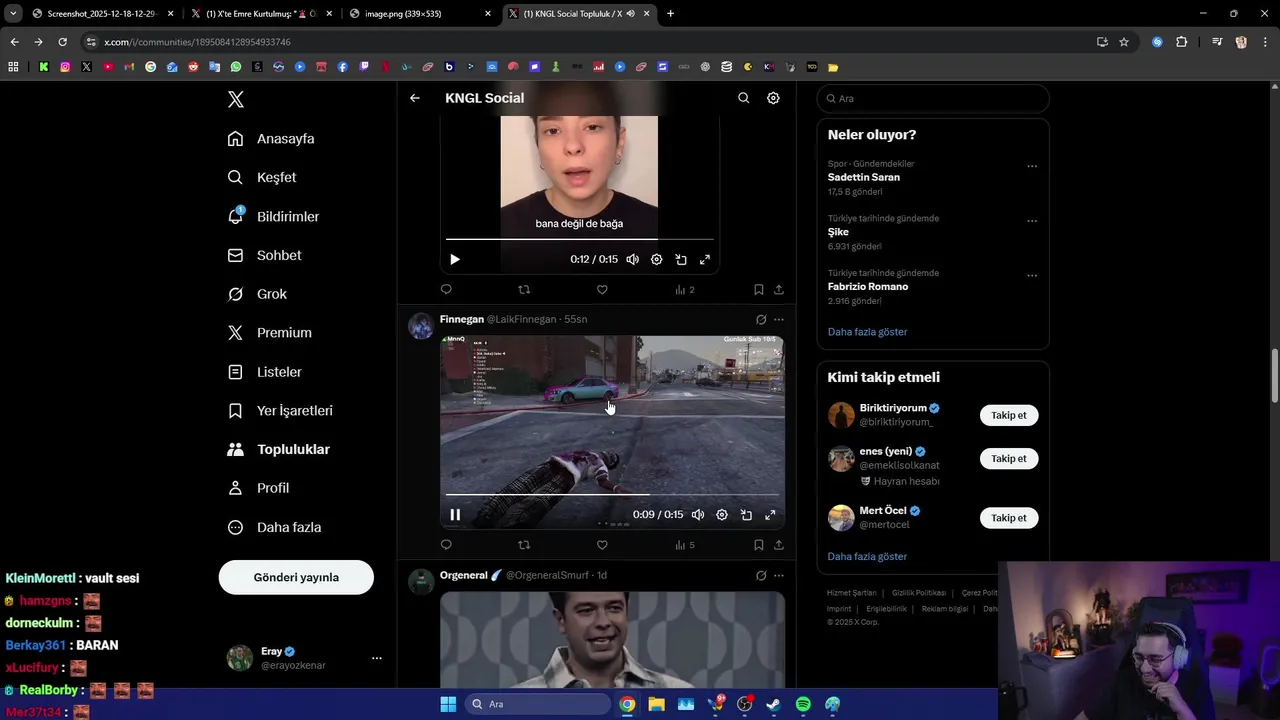The image size is (1280, 720).
Task: Open Keşfet in sidebar
Action: coord(262,177)
